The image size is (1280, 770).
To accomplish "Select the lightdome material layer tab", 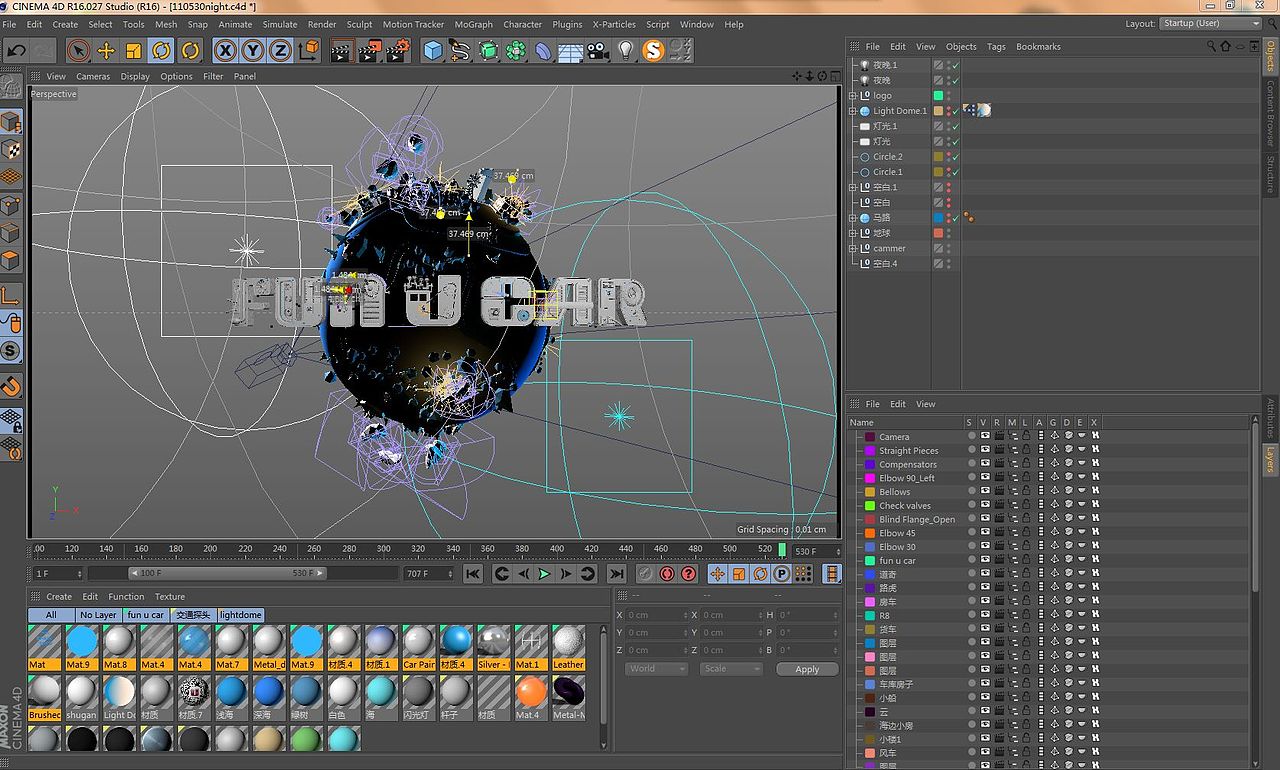I will [241, 615].
